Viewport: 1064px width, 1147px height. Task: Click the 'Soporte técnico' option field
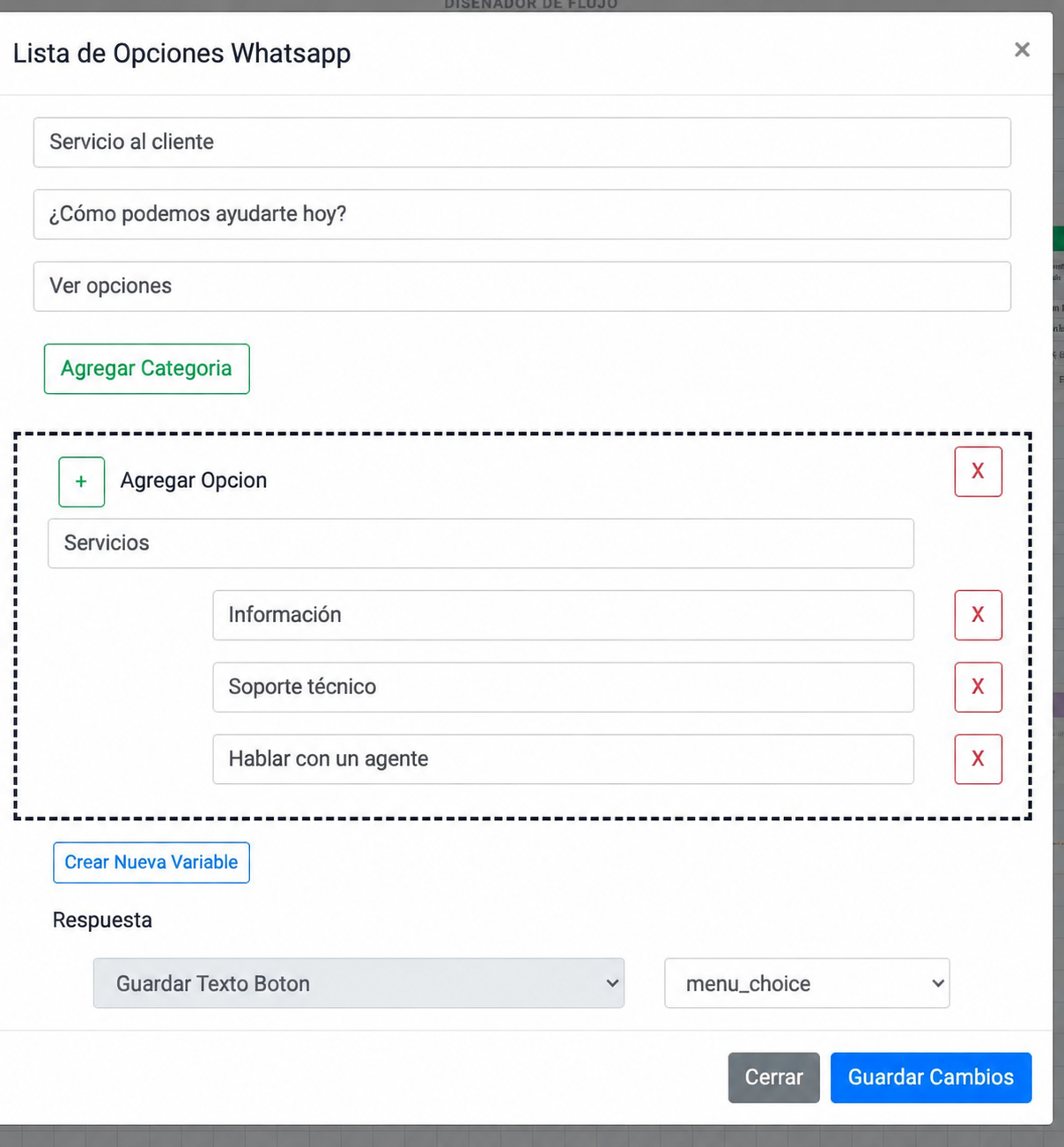tap(563, 687)
